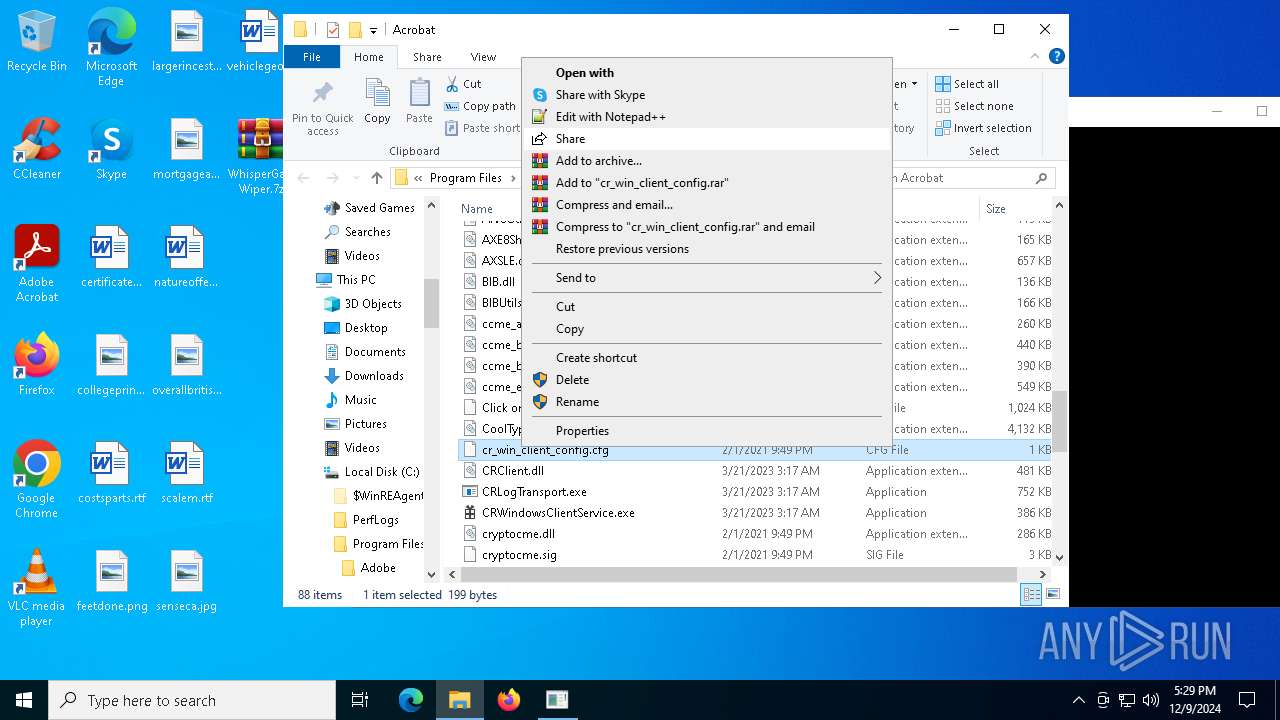This screenshot has width=1280, height=720.
Task: Launch Microsoft Edge from desktop
Action: pyautogui.click(x=111, y=48)
